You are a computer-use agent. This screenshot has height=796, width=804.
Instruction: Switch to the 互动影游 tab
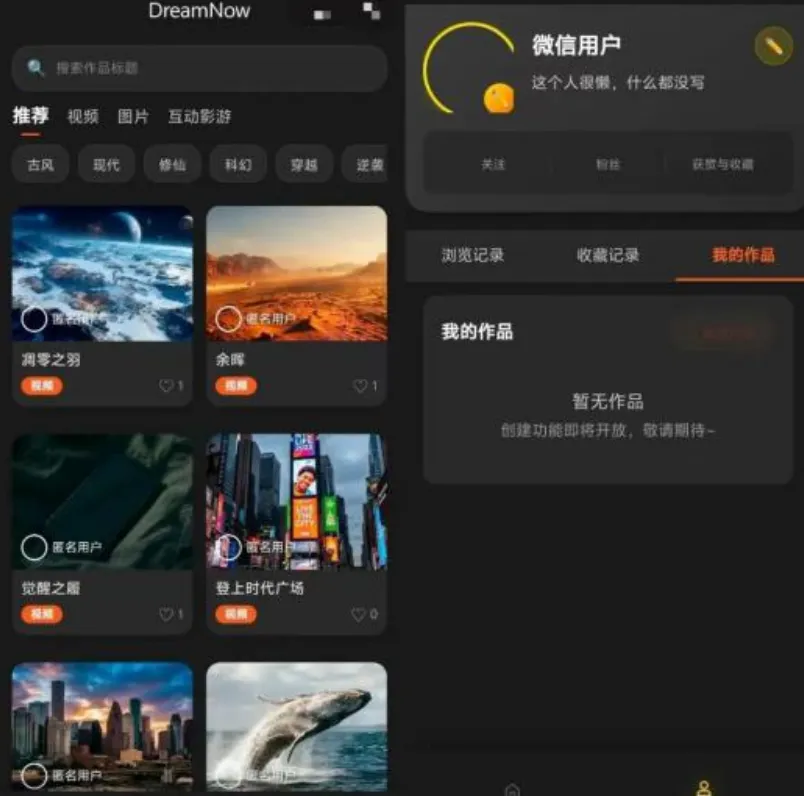point(200,116)
